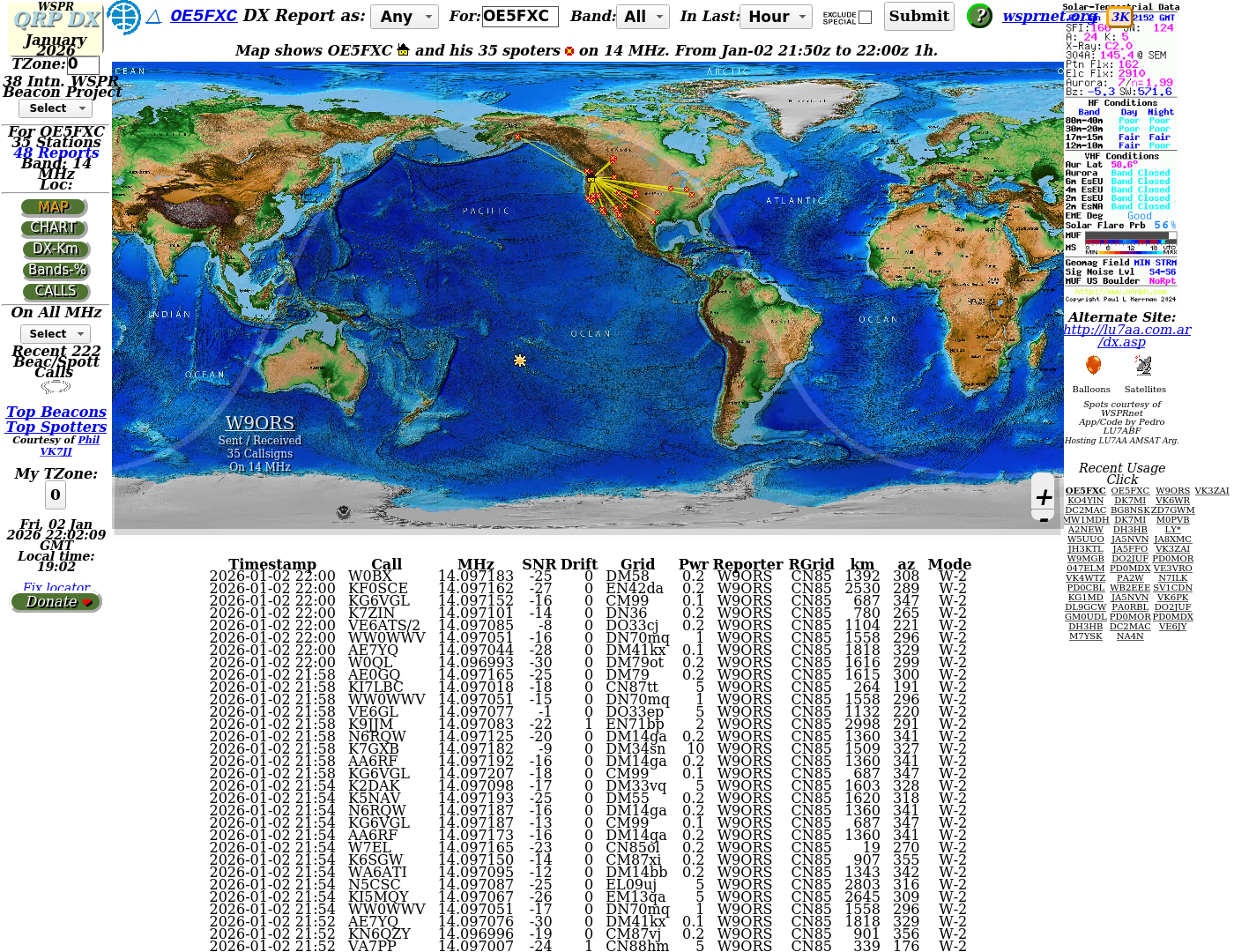
Task: Open the Top Beacons link
Action: (56, 412)
